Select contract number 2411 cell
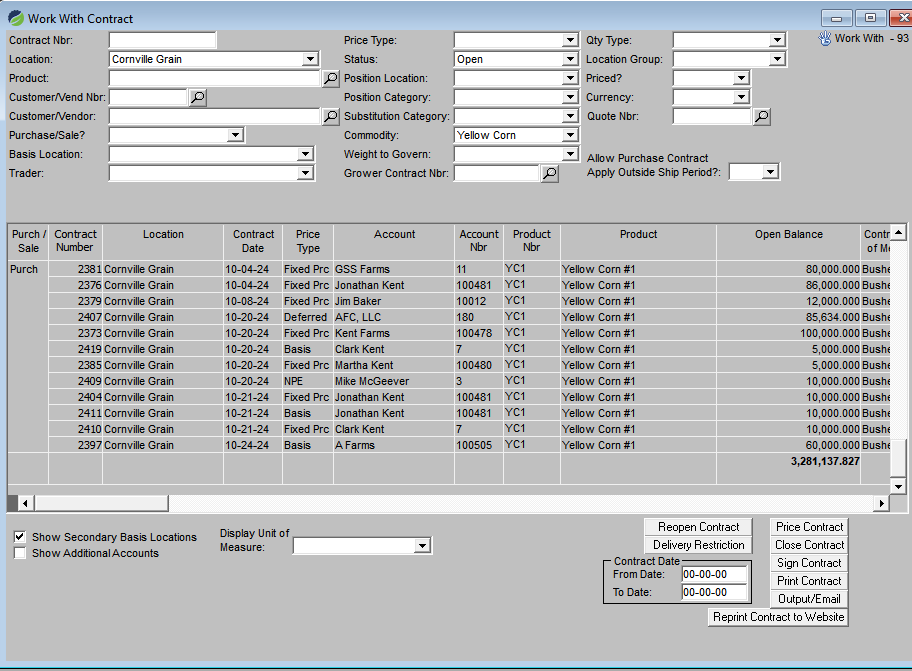Viewport: 912px width, 671px height. pyautogui.click(x=76, y=413)
